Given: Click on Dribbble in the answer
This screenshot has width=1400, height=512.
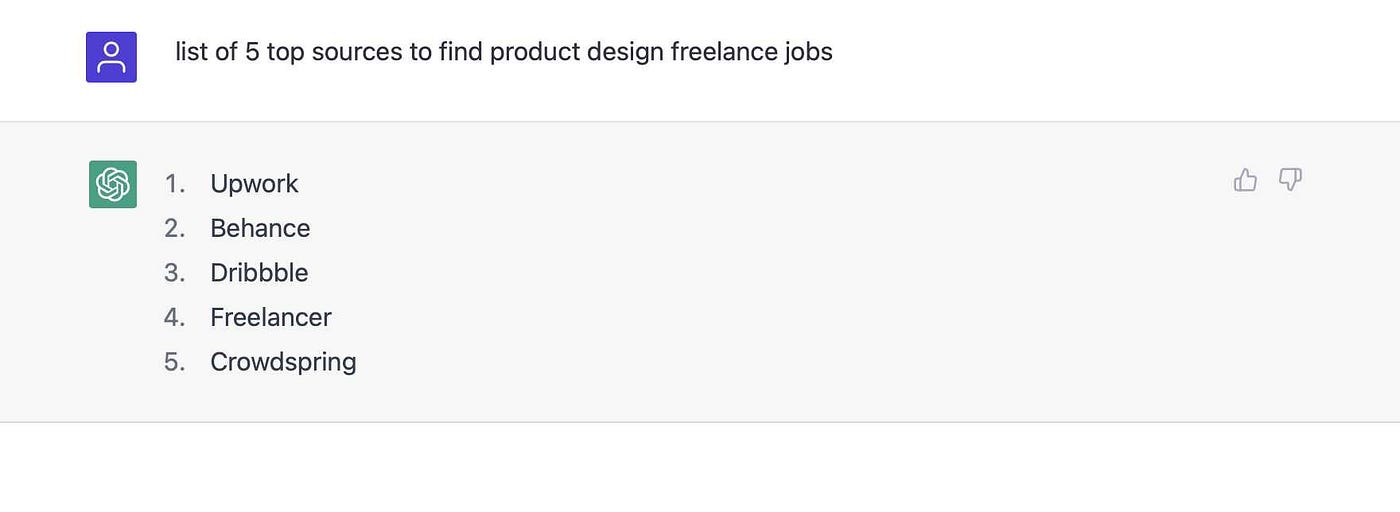Looking at the screenshot, I should click(x=259, y=273).
